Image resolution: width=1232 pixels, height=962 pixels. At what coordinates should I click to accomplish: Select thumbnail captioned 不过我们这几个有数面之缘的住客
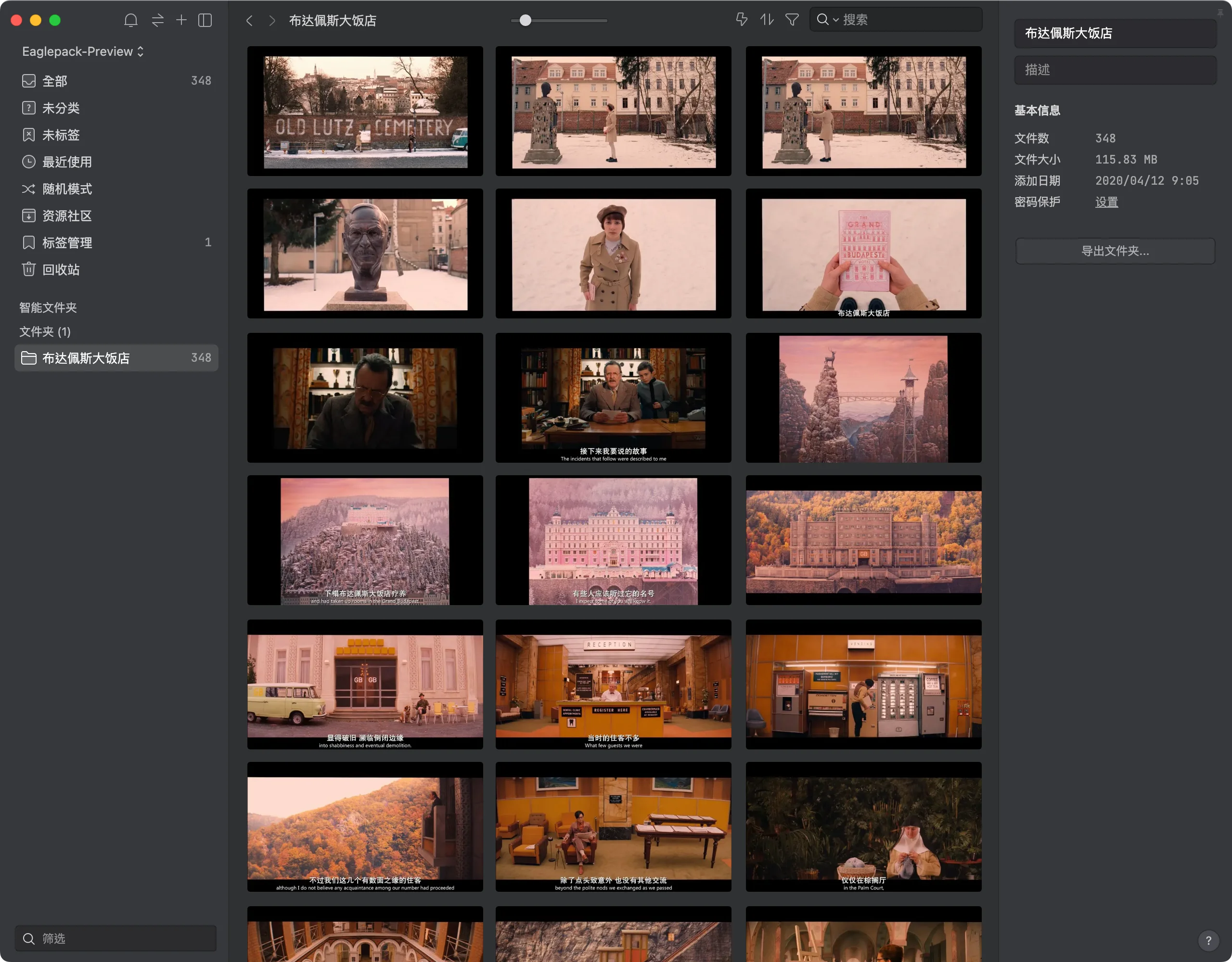coord(365,827)
